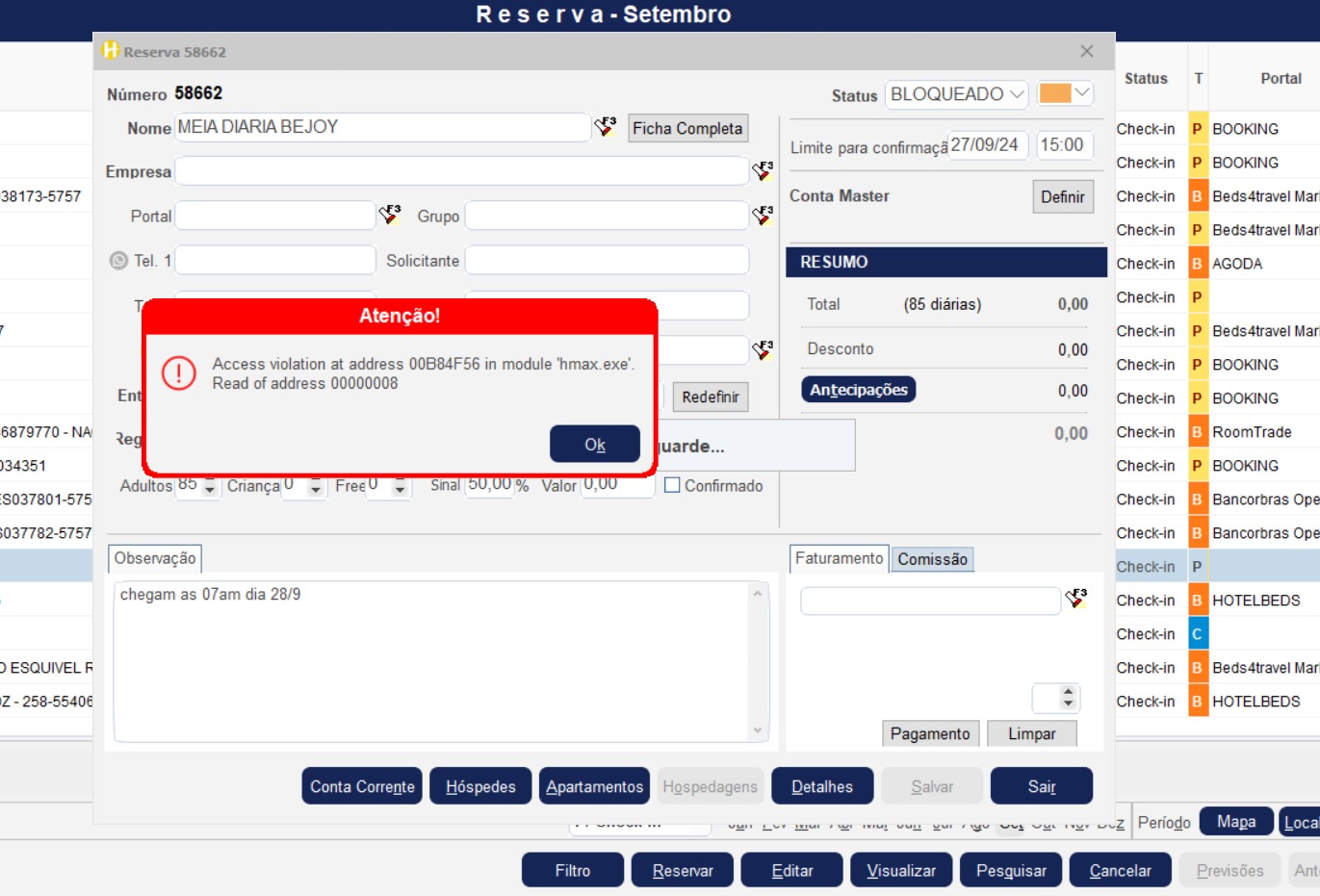Click the stepper above the Limpar button
The height and width of the screenshot is (896, 1320).
tap(1067, 697)
